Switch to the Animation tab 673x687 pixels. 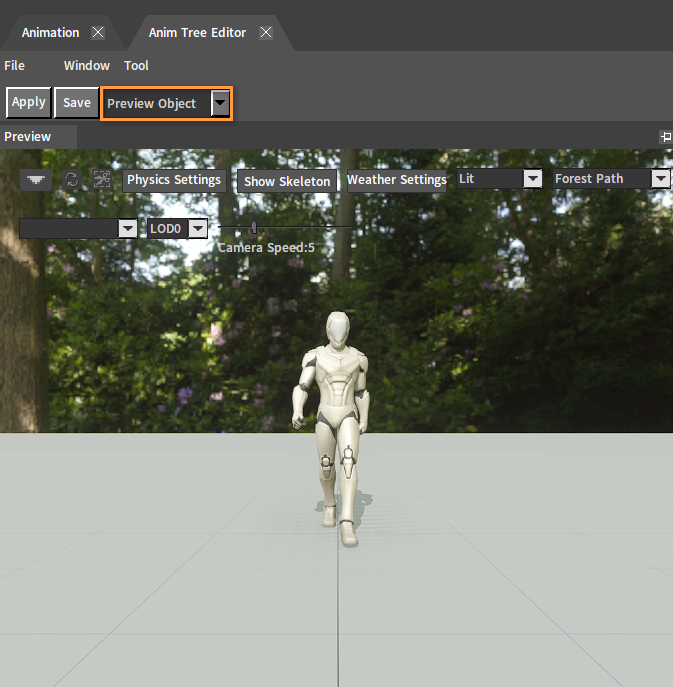click(51, 32)
